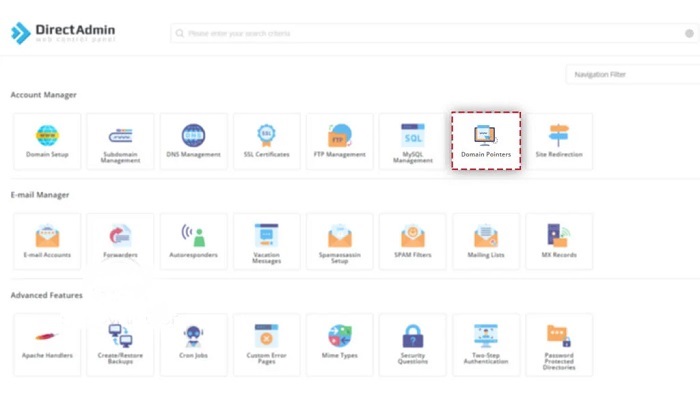Open Two-Step Authentication
The height and width of the screenshot is (395, 700).
click(x=486, y=345)
